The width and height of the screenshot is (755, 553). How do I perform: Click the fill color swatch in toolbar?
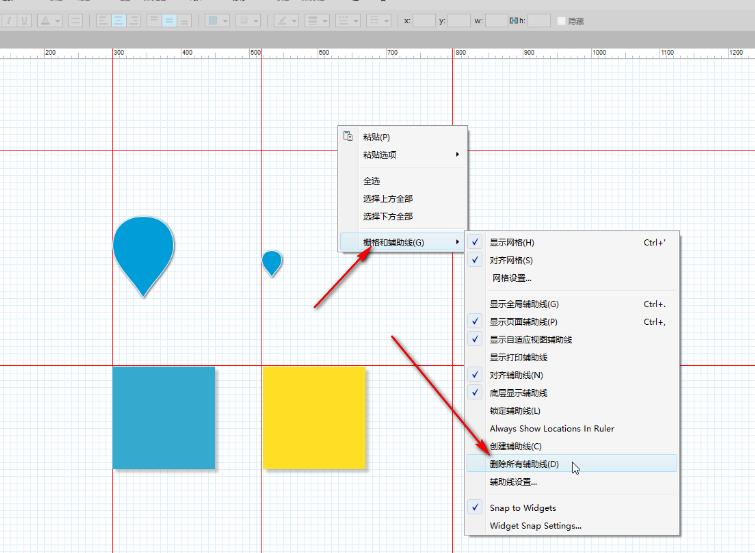212,20
